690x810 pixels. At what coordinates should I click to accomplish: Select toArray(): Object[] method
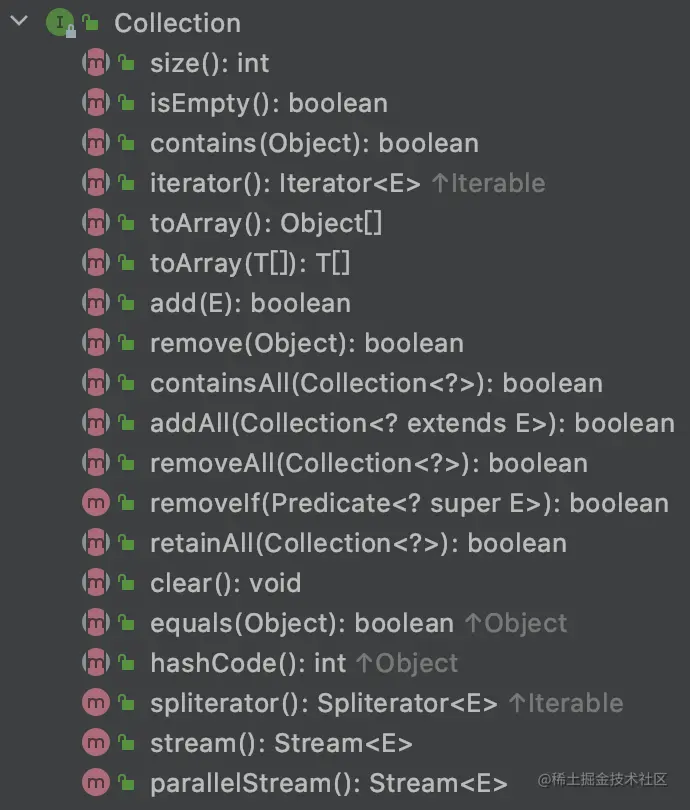266,223
